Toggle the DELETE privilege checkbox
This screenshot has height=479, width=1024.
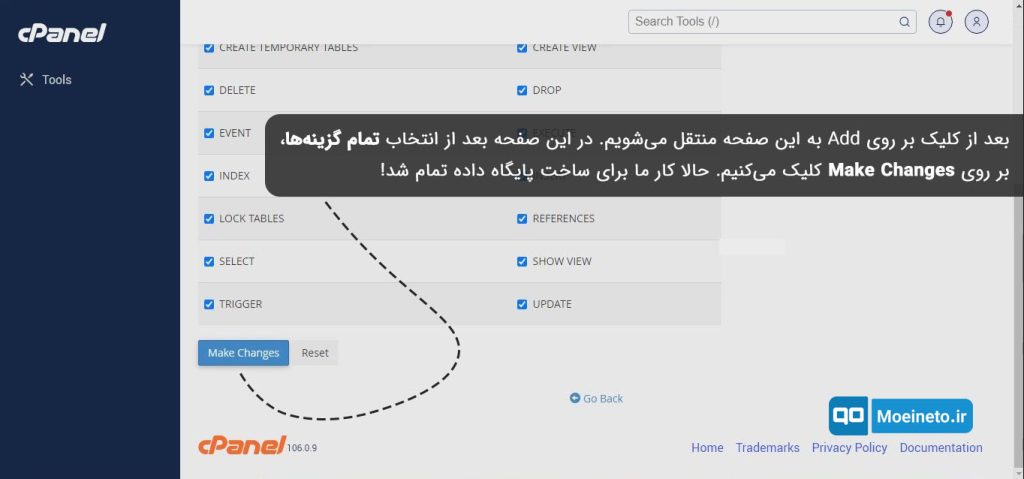209,90
